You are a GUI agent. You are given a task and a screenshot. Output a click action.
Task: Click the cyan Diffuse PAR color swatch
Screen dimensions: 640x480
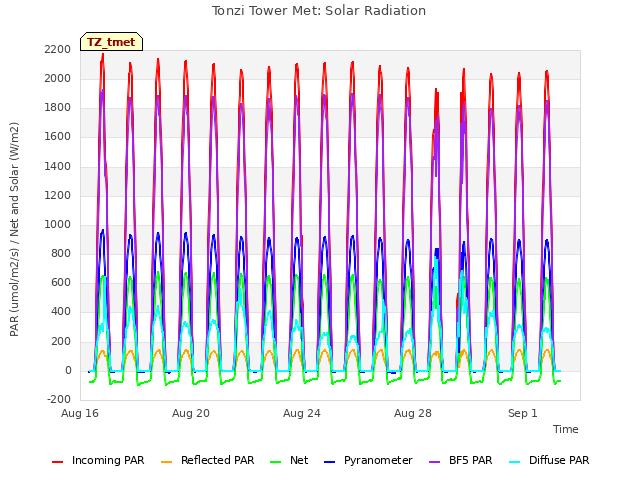click(515, 462)
